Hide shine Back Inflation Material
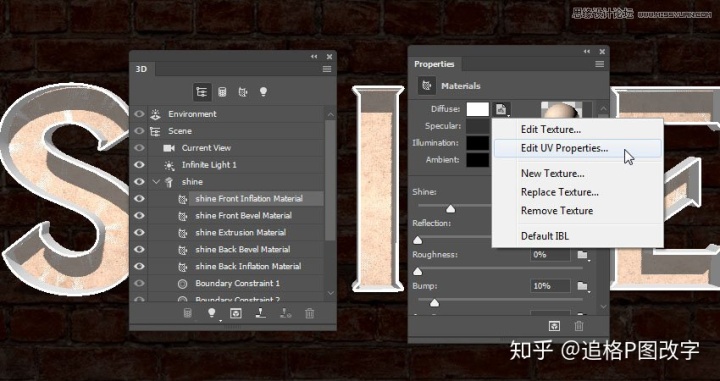Screen dimensions: 720x381 click(x=139, y=267)
